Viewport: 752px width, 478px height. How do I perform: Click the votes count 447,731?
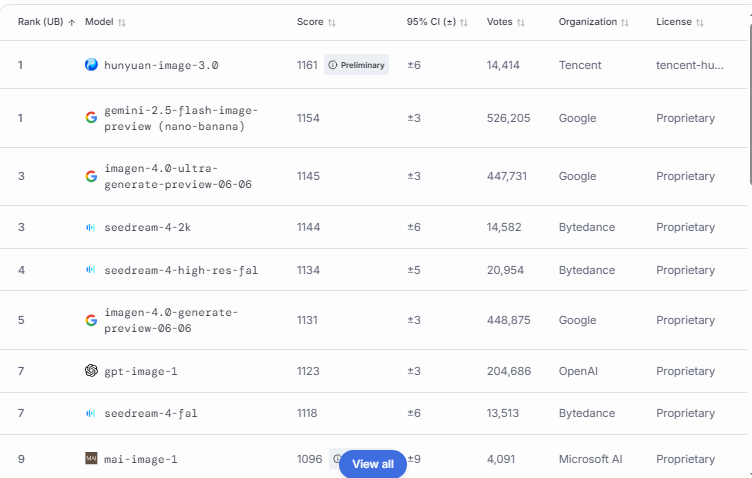(x=507, y=176)
